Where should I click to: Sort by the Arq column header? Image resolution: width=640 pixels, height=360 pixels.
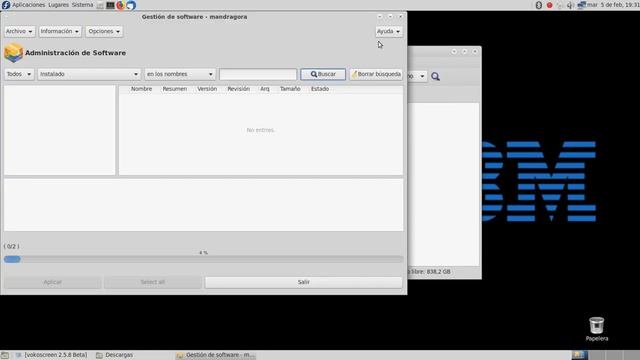(x=264, y=89)
